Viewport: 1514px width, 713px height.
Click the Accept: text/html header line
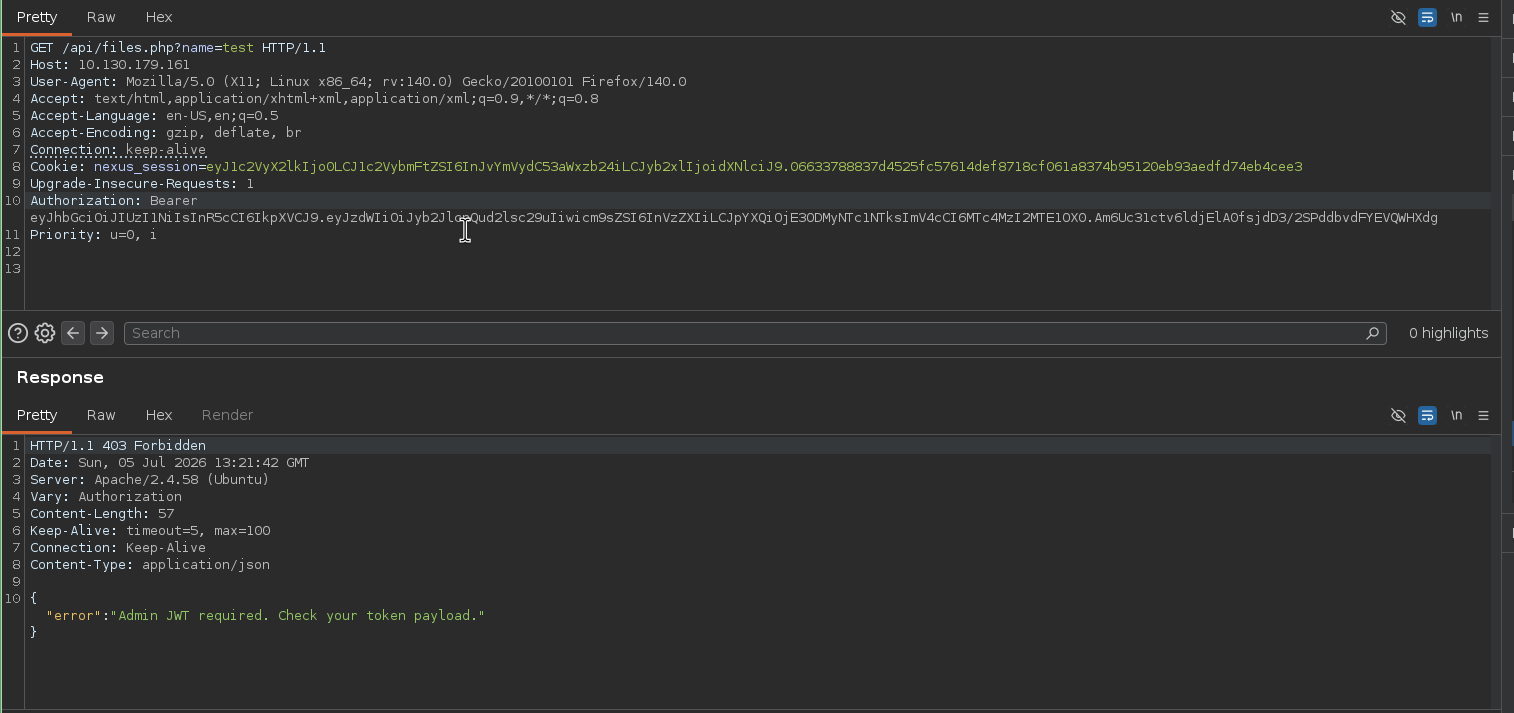tap(314, 99)
